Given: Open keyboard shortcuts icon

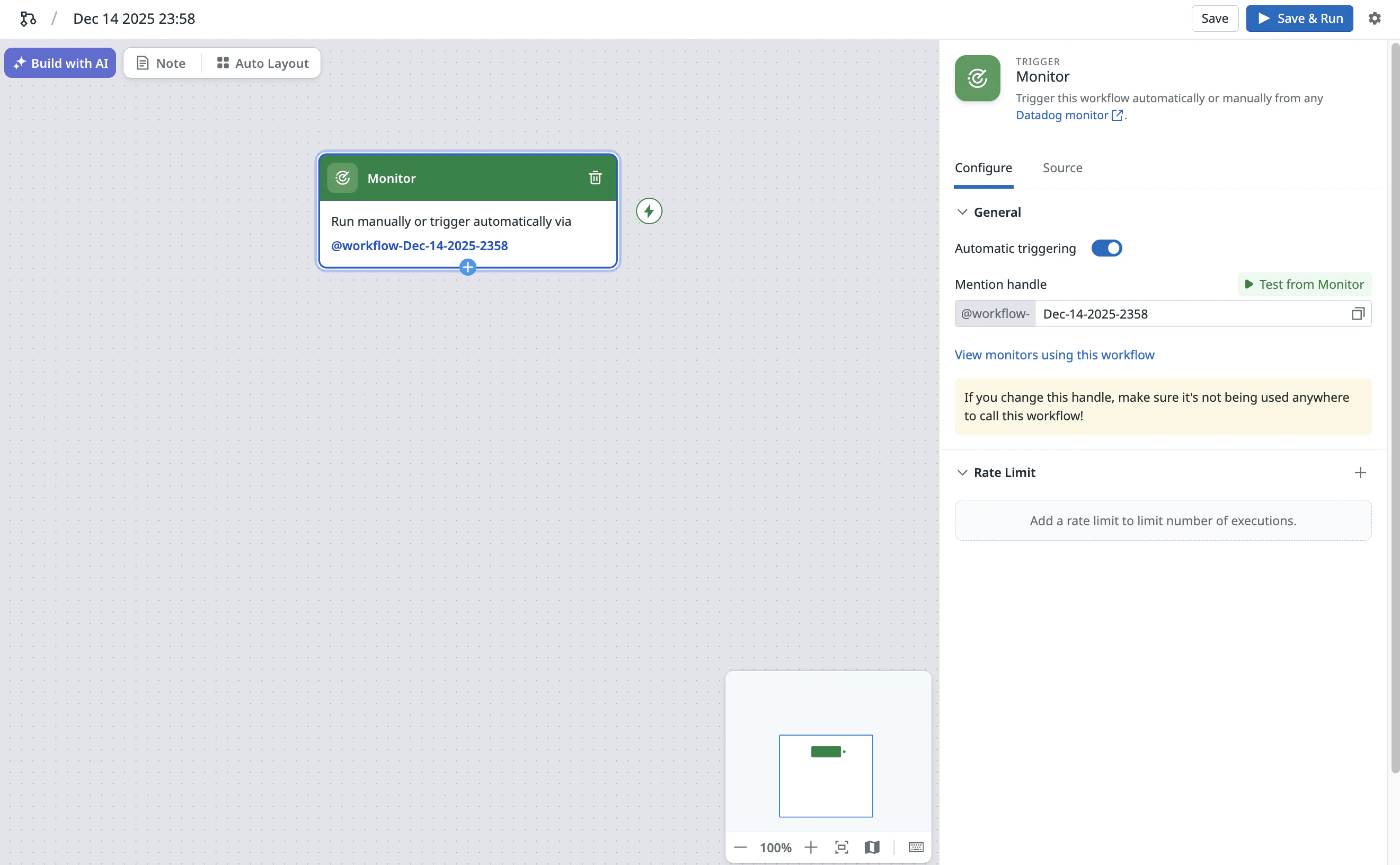Looking at the screenshot, I should point(916,848).
